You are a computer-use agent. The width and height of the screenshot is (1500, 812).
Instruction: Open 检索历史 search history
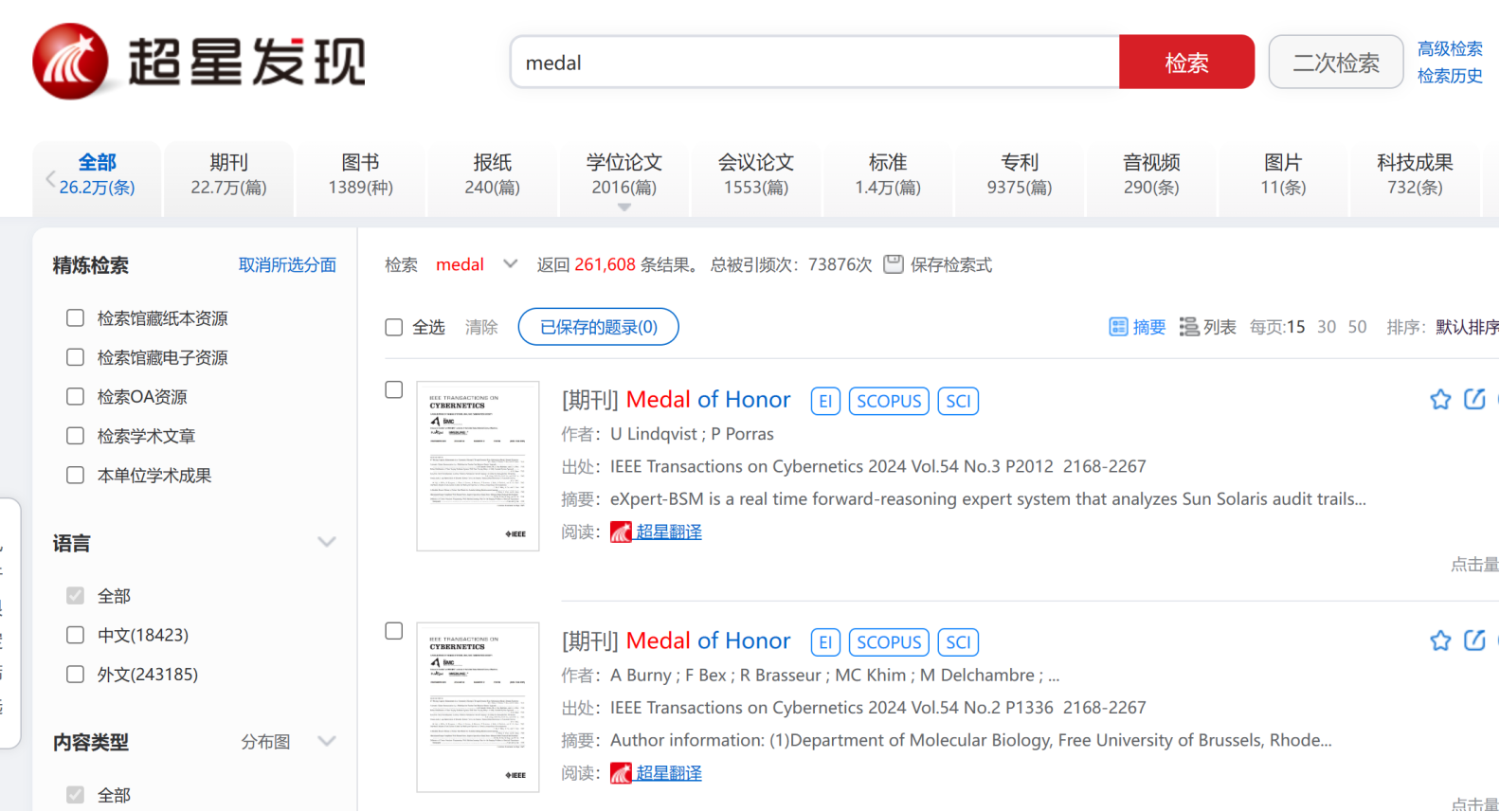pyautogui.click(x=1450, y=76)
